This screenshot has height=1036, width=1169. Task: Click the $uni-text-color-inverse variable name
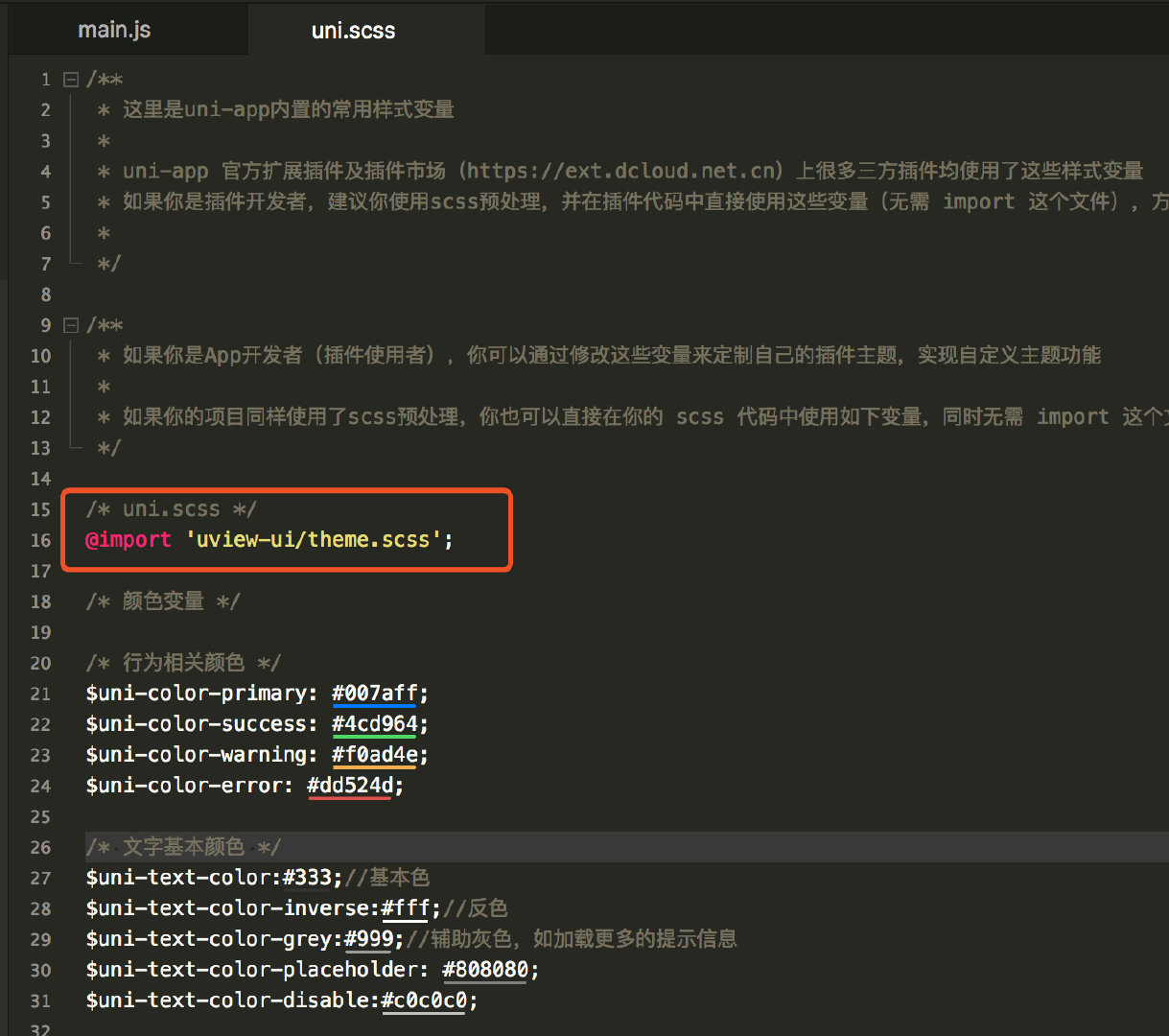tap(230, 907)
